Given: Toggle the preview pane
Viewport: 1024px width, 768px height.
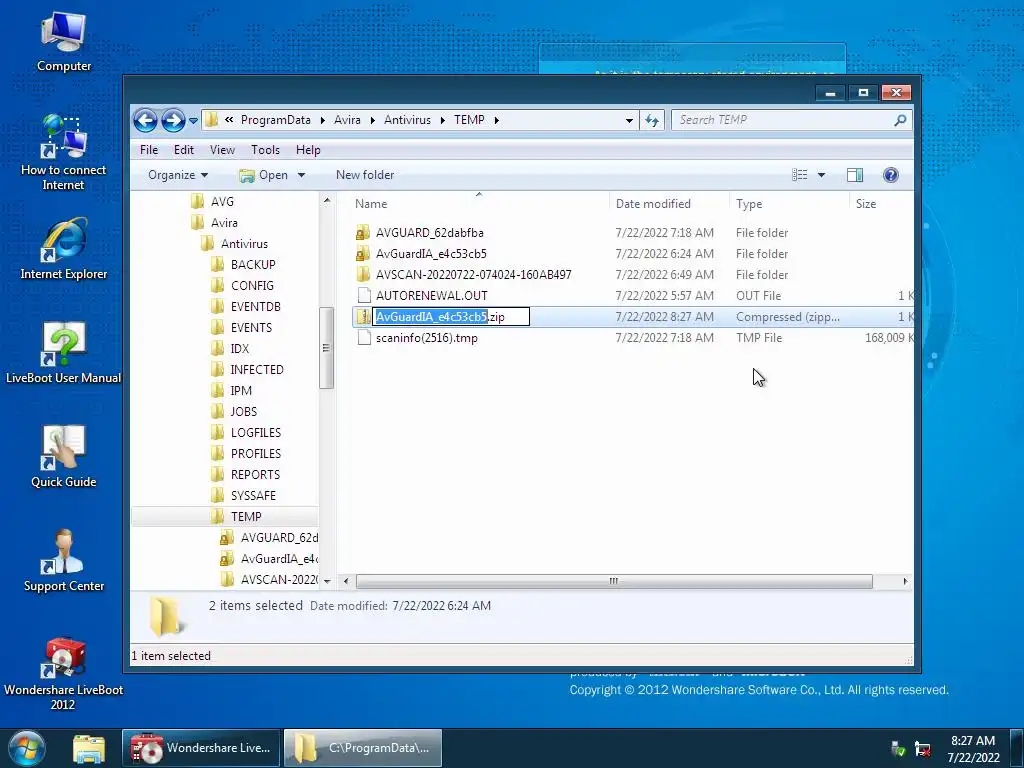Looking at the screenshot, I should coord(855,175).
